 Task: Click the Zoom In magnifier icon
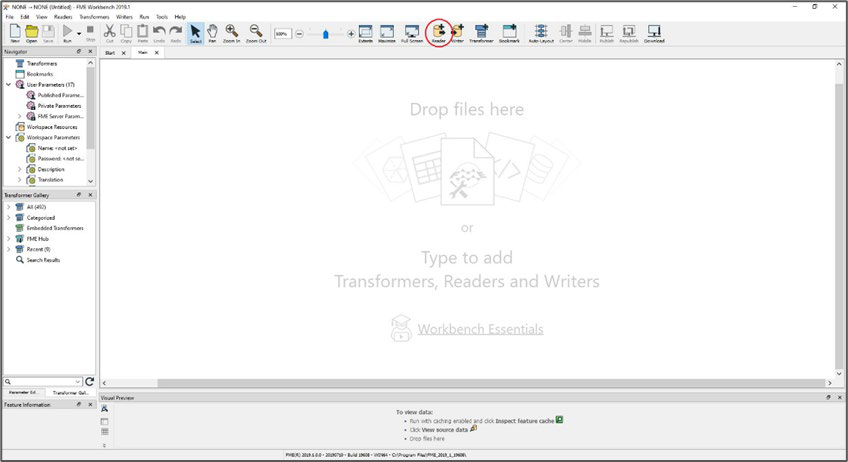click(x=231, y=34)
